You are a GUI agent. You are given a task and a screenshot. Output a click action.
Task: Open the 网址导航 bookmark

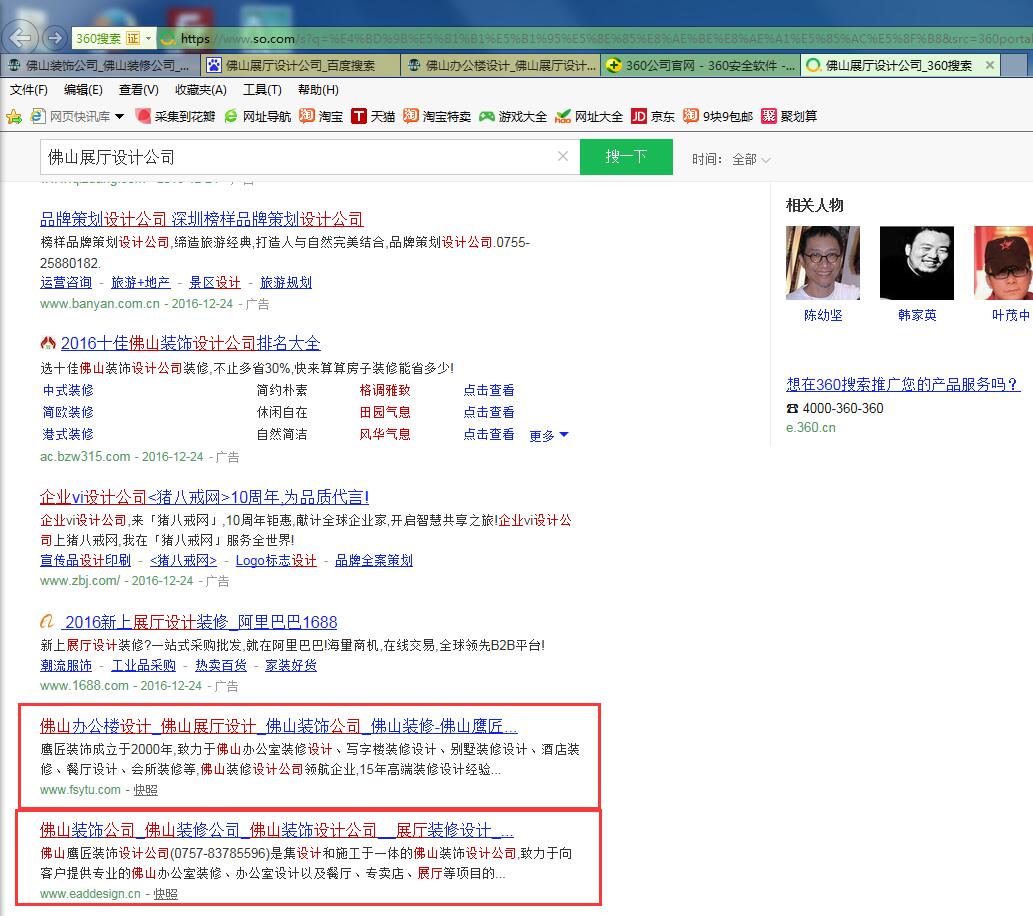pos(258,117)
